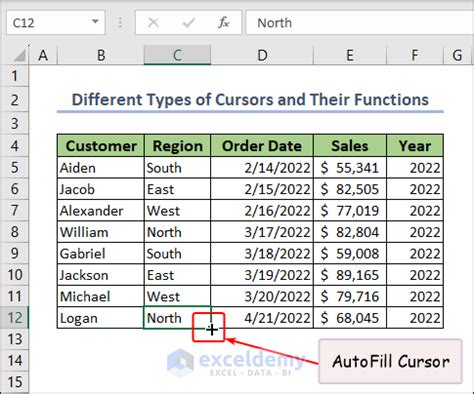
Task: Click the sales value $ 68,045
Action: click(x=350, y=318)
